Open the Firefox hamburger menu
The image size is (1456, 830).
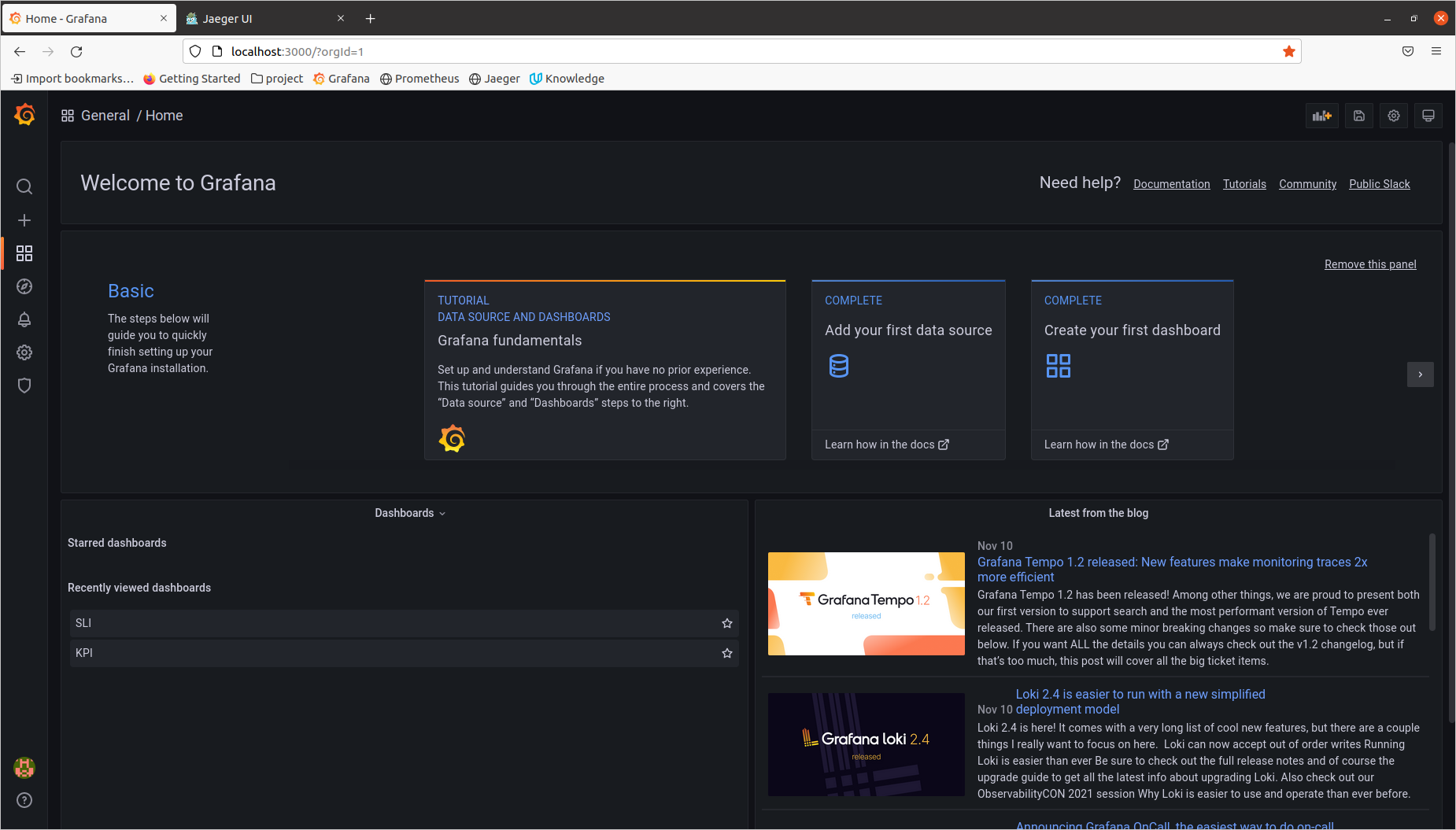[1436, 52]
